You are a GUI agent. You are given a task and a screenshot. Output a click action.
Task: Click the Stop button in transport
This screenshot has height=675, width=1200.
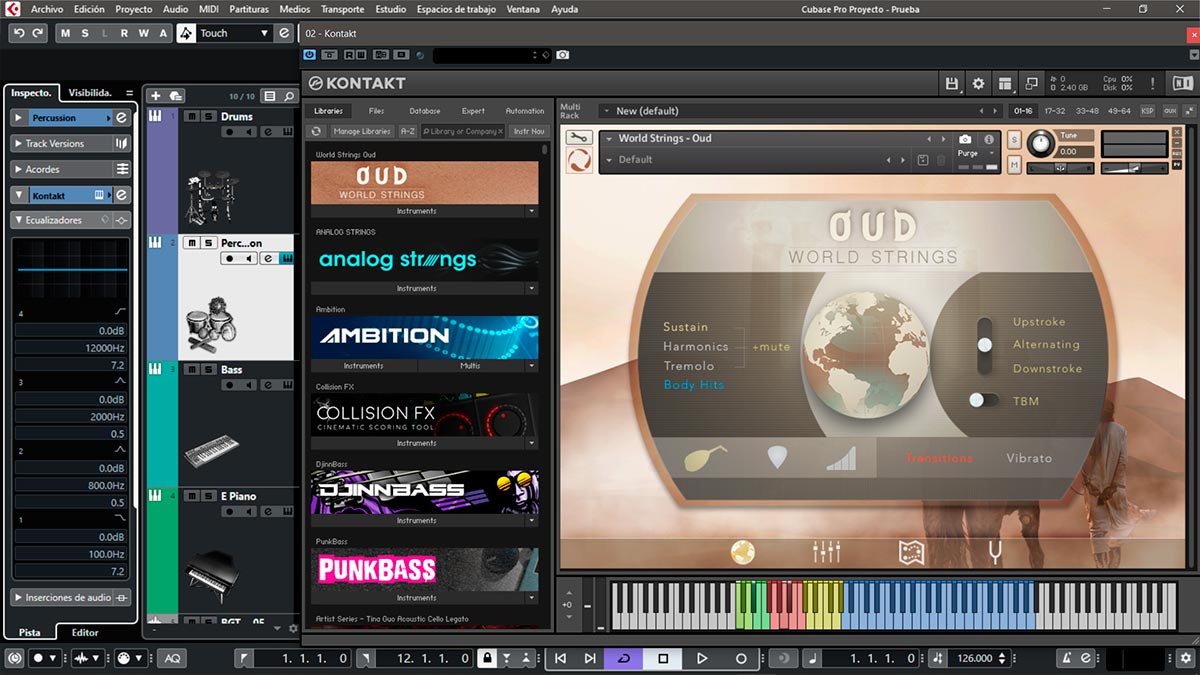662,658
